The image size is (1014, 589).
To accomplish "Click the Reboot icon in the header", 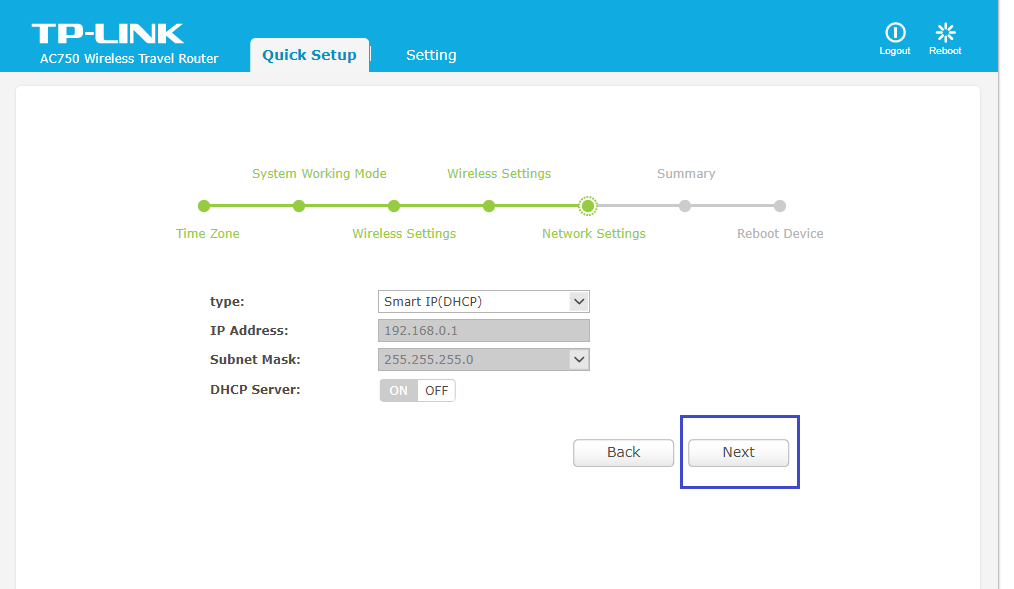I will pyautogui.click(x=945, y=33).
